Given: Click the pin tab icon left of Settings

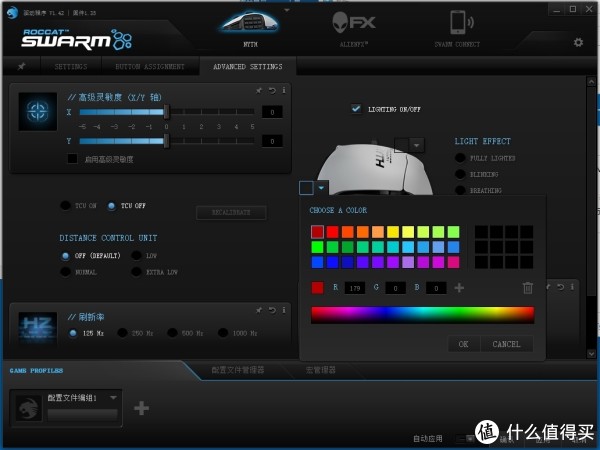Looking at the screenshot, I should (x=21, y=66).
